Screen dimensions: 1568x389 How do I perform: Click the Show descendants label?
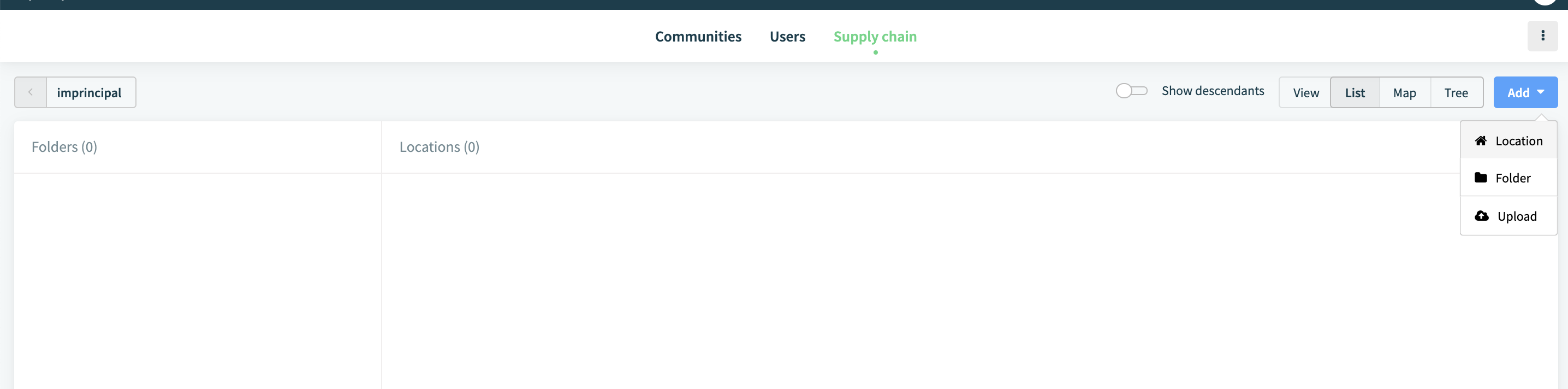point(1213,91)
